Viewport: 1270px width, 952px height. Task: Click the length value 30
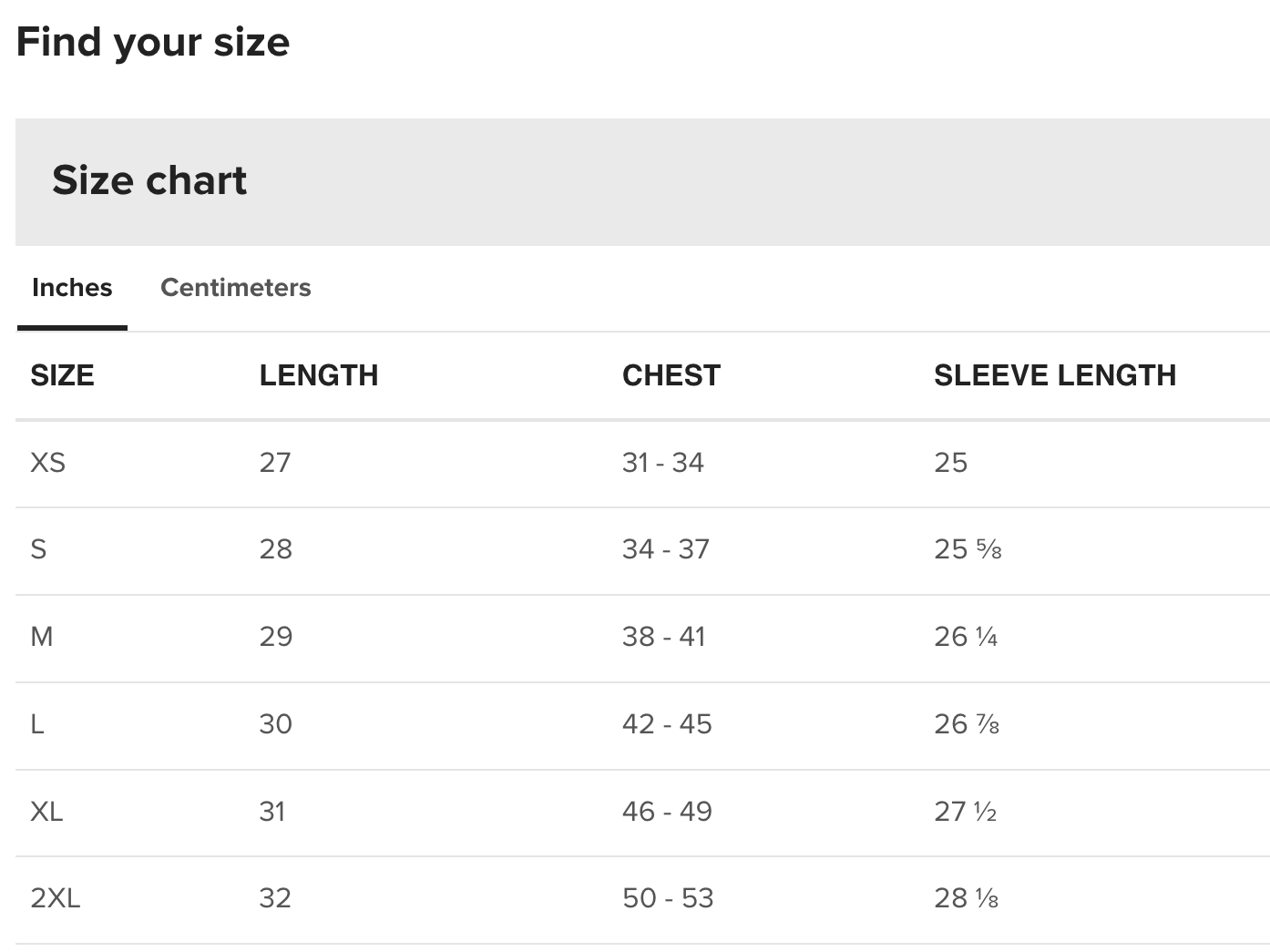coord(275,724)
